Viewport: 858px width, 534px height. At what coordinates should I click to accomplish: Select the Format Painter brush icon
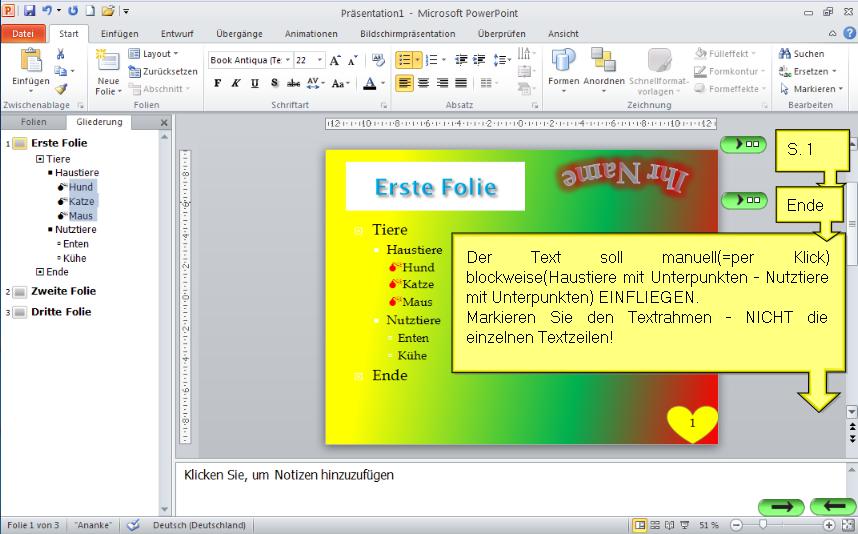pos(60,89)
